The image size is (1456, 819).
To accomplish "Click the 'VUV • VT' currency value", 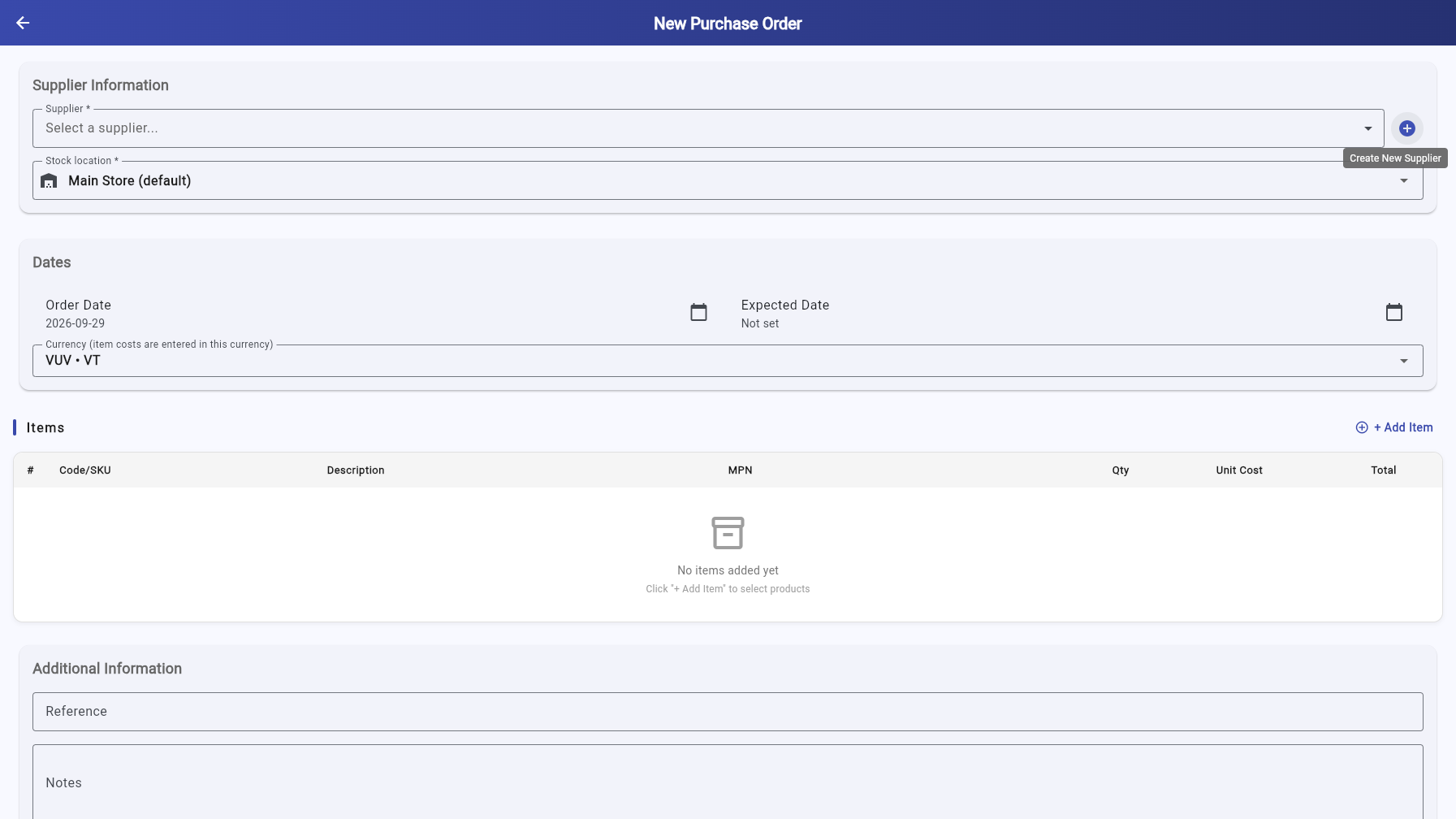I will (x=73, y=360).
